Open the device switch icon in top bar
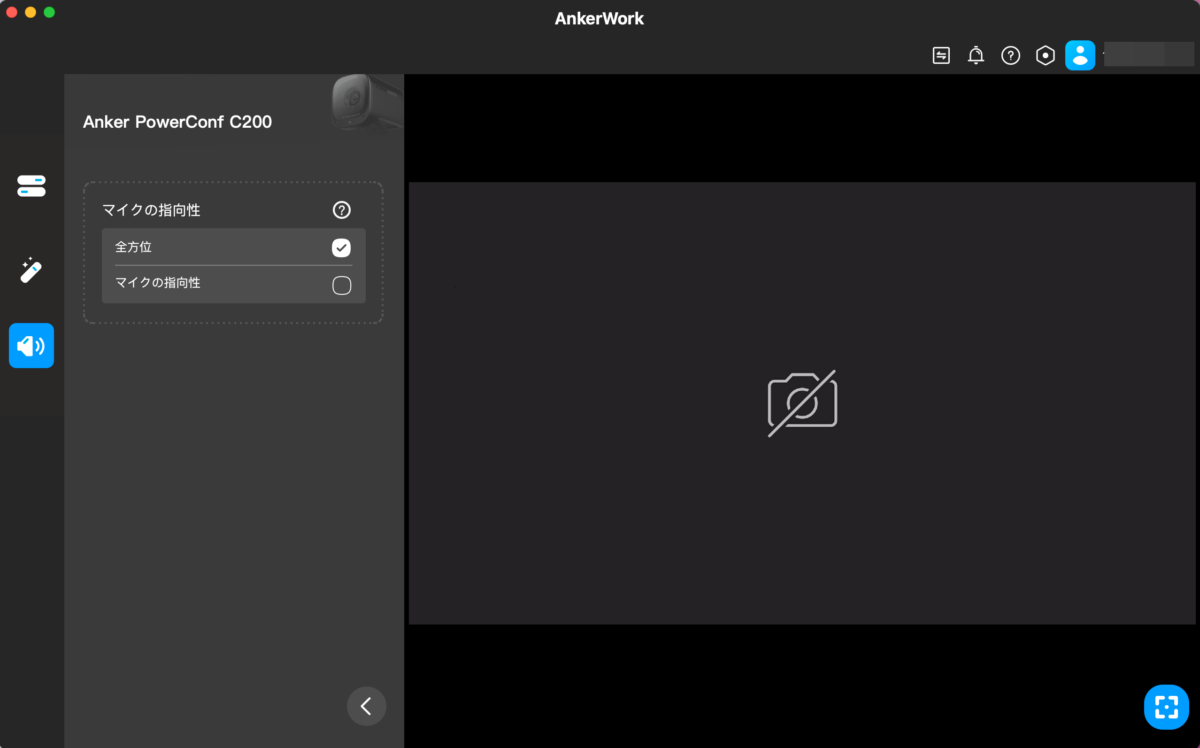Viewport: 1200px width, 748px height. coord(941,56)
